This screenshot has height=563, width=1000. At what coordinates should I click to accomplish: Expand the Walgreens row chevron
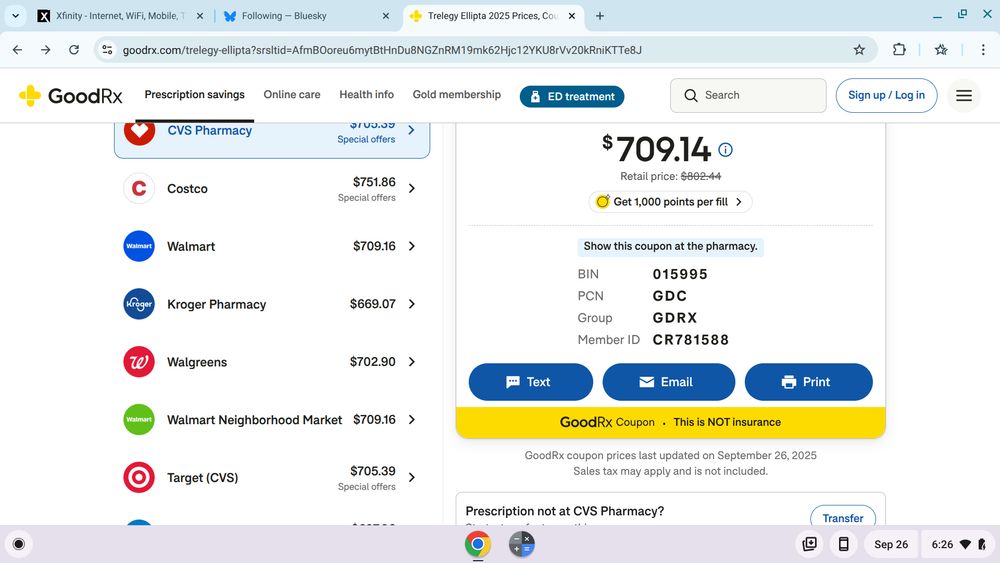pyautogui.click(x=411, y=362)
